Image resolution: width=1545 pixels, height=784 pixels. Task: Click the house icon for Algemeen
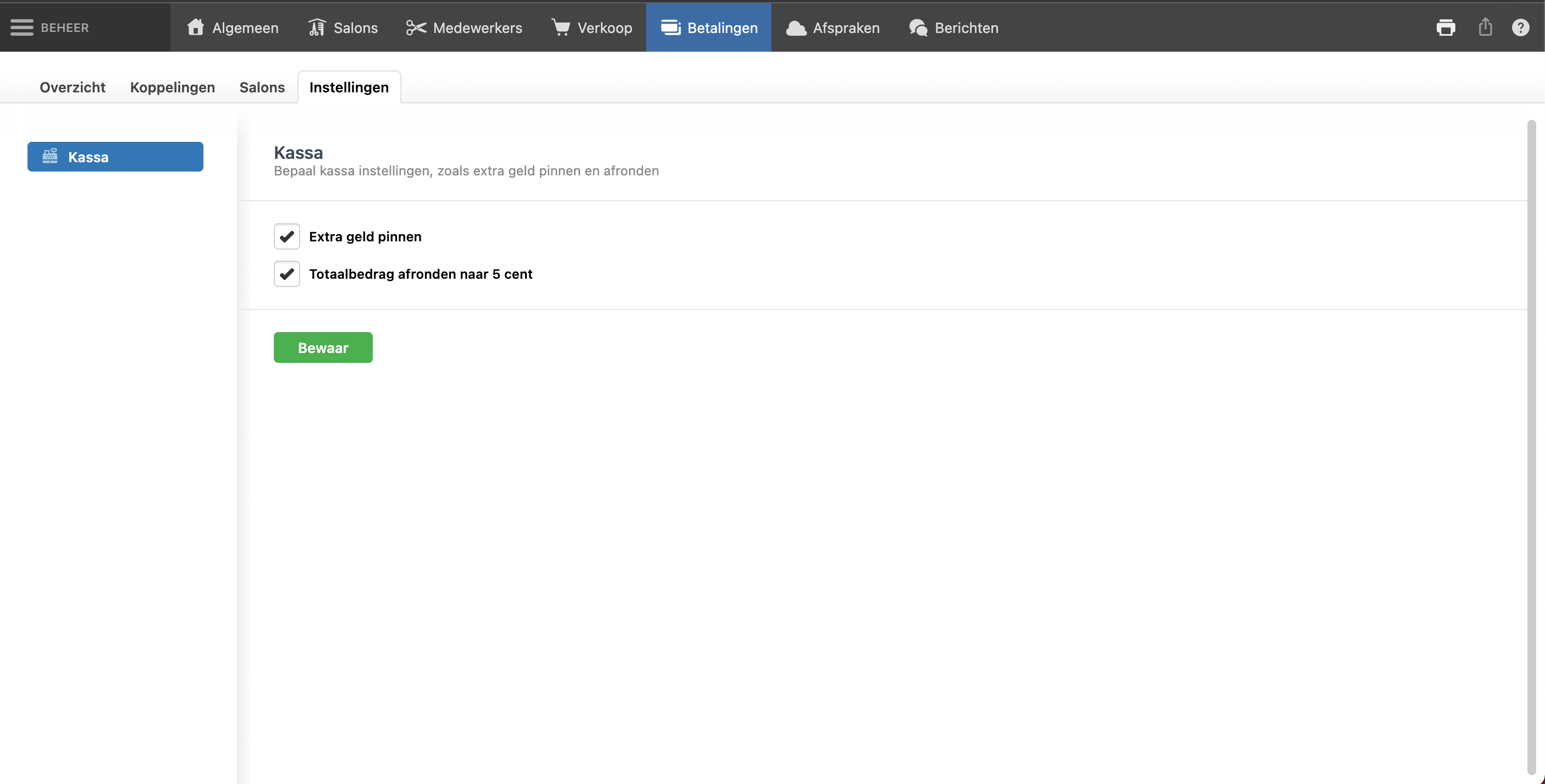tap(196, 27)
